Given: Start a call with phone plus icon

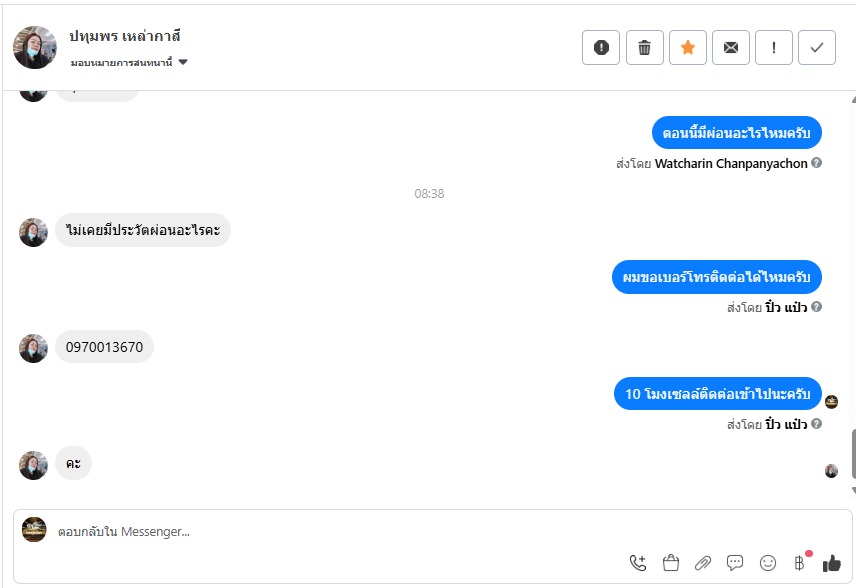Looking at the screenshot, I should tap(638, 563).
